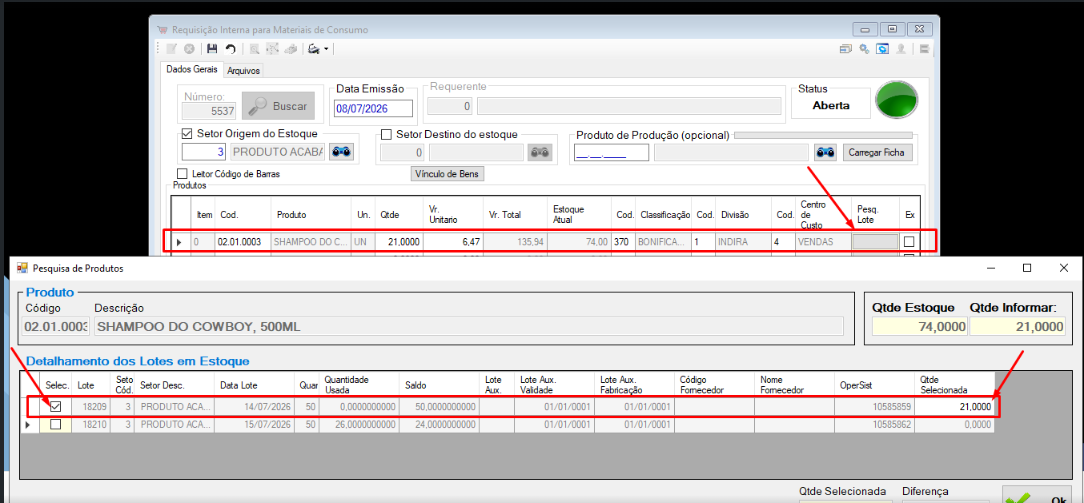Click Quantidade Usada cell 26,0000000000
This screenshot has width=1084, height=503.
tap(359, 425)
